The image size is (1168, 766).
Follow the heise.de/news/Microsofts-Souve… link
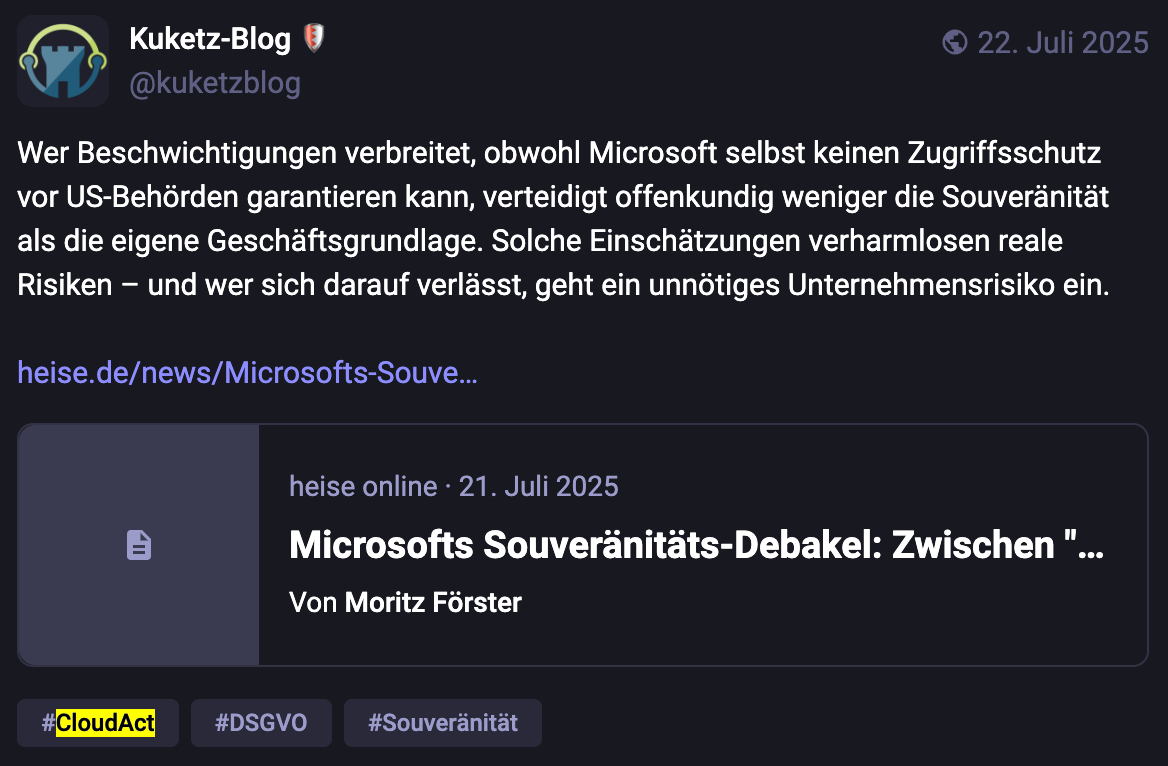(247, 373)
